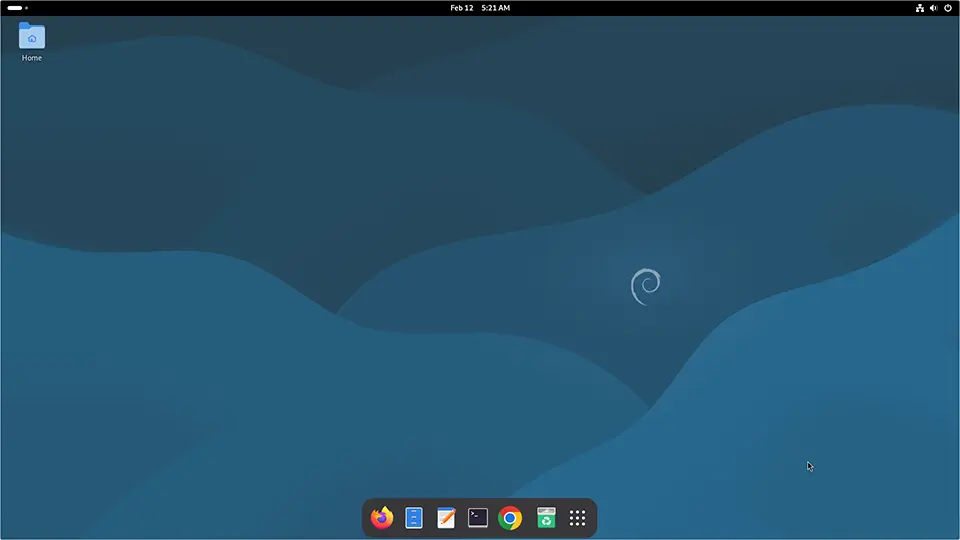Open the Home folder desktop icon
The height and width of the screenshot is (540, 960).
click(32, 36)
